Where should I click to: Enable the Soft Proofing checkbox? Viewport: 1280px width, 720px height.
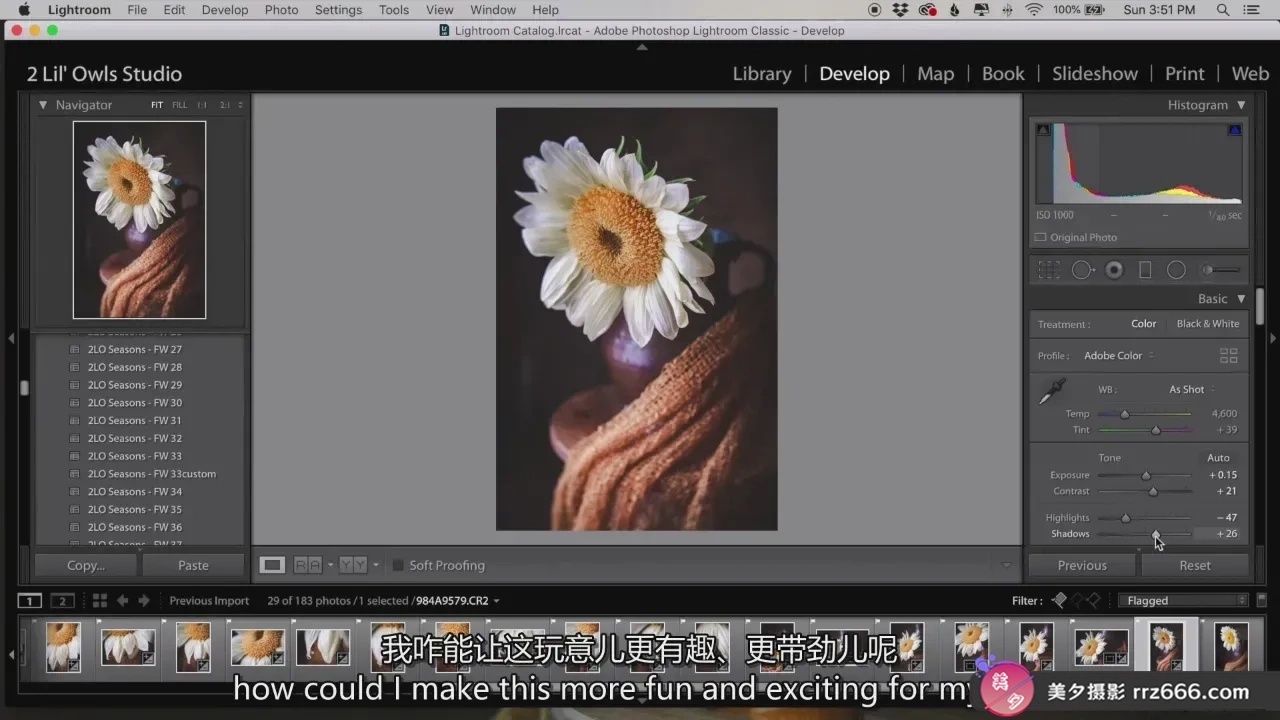tap(398, 566)
